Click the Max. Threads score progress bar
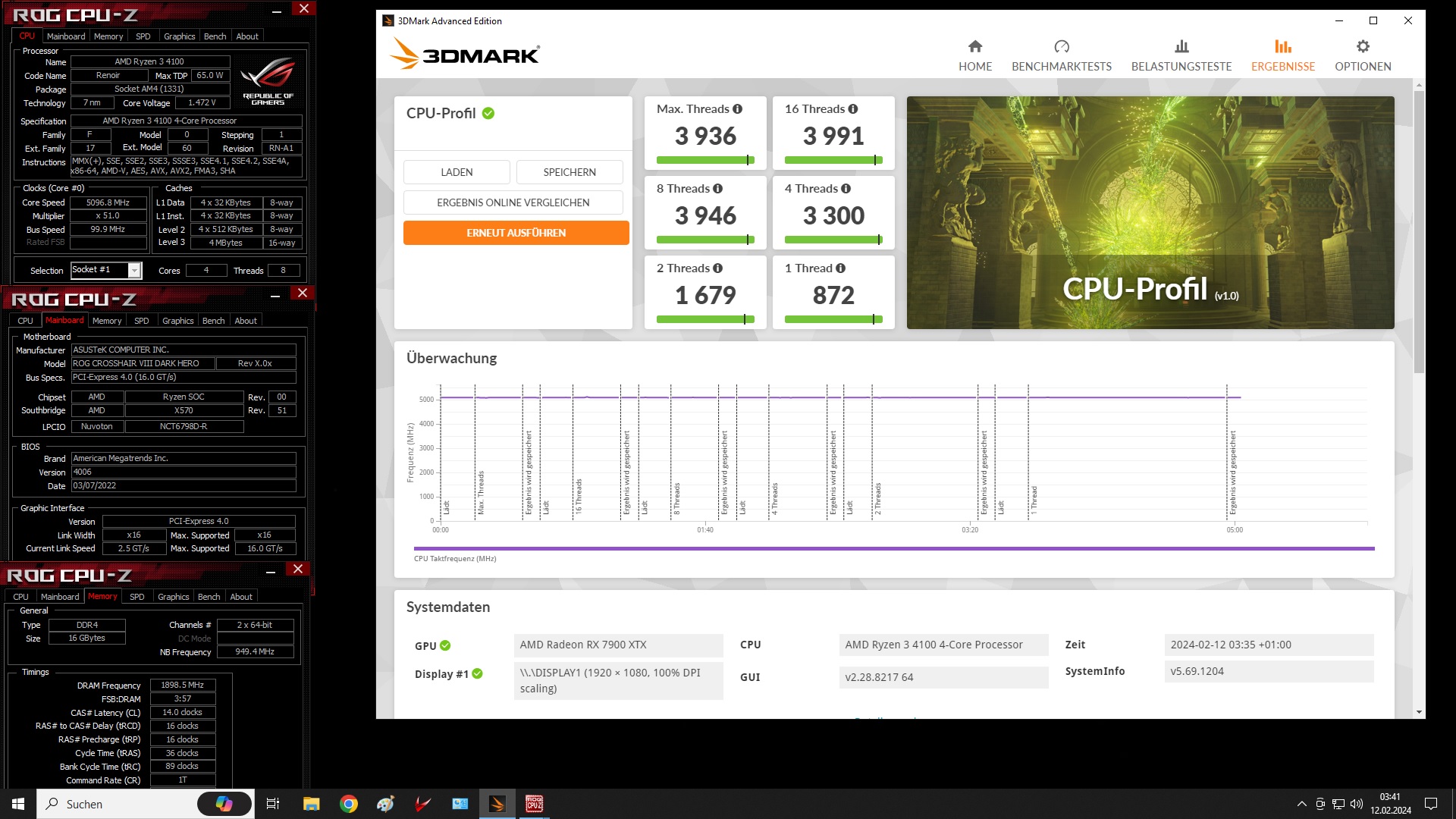The height and width of the screenshot is (819, 1456). pos(705,160)
